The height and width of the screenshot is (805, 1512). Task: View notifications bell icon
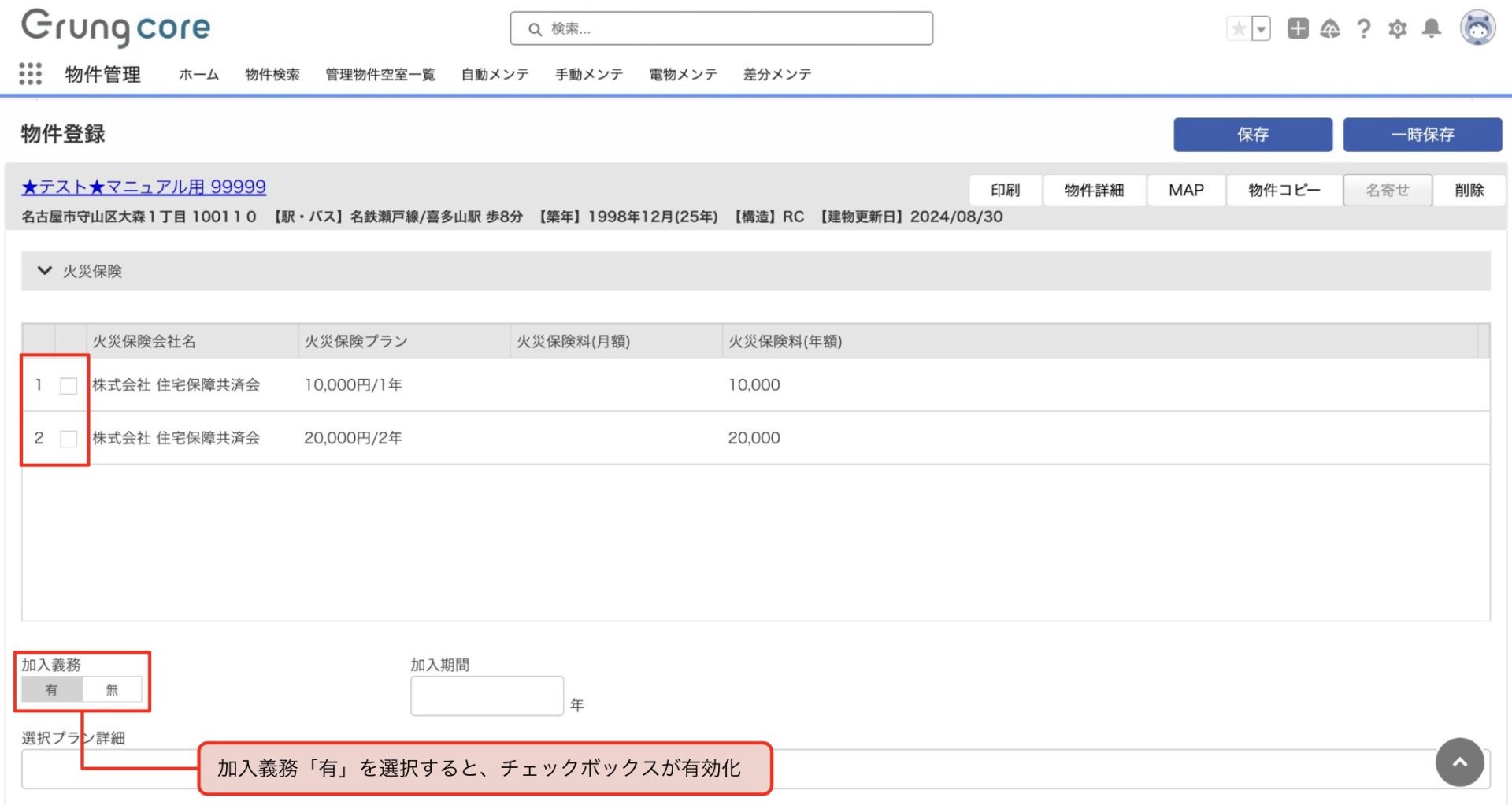point(1431,29)
